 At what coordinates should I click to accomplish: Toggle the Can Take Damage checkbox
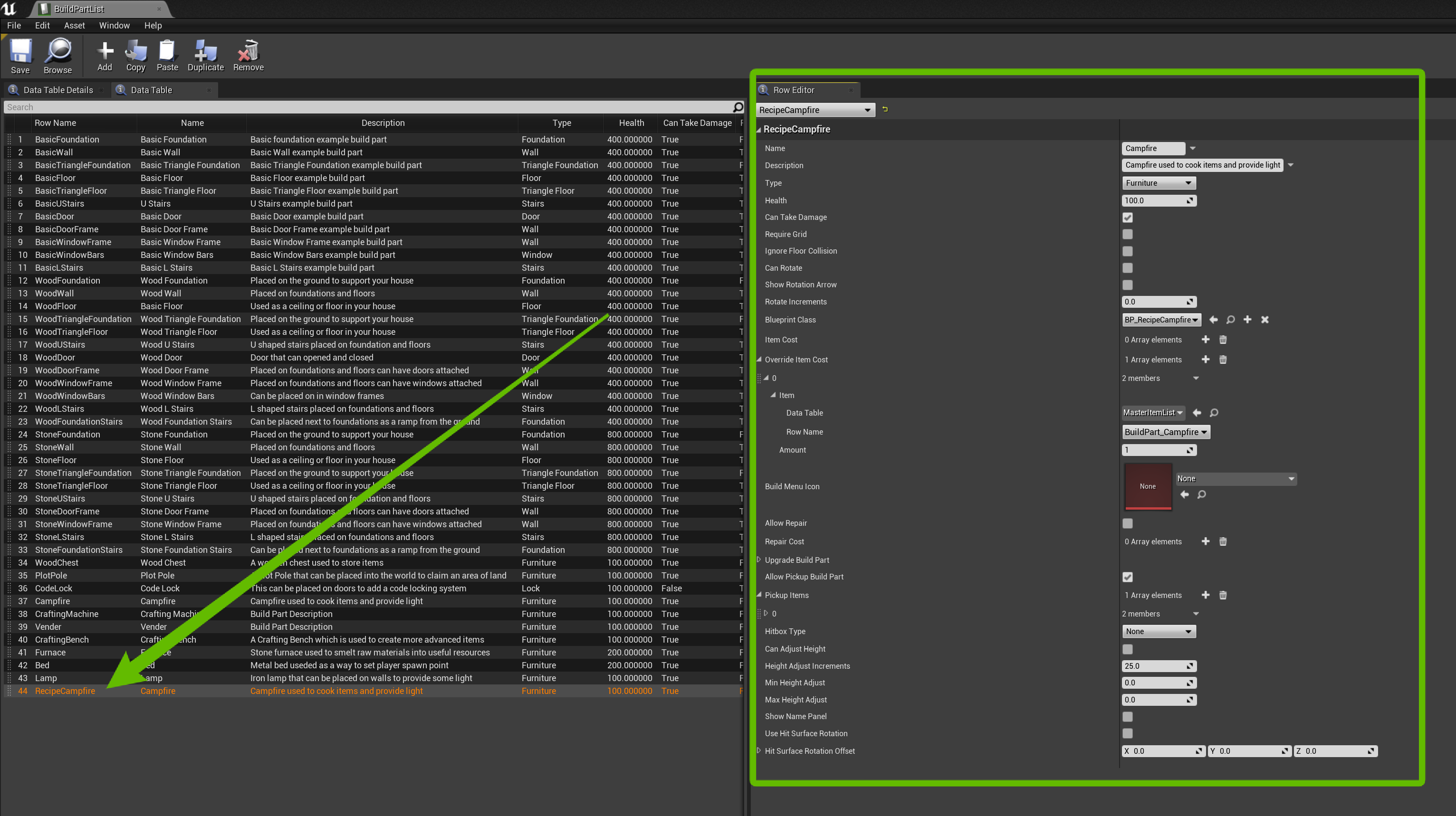[1128, 218]
